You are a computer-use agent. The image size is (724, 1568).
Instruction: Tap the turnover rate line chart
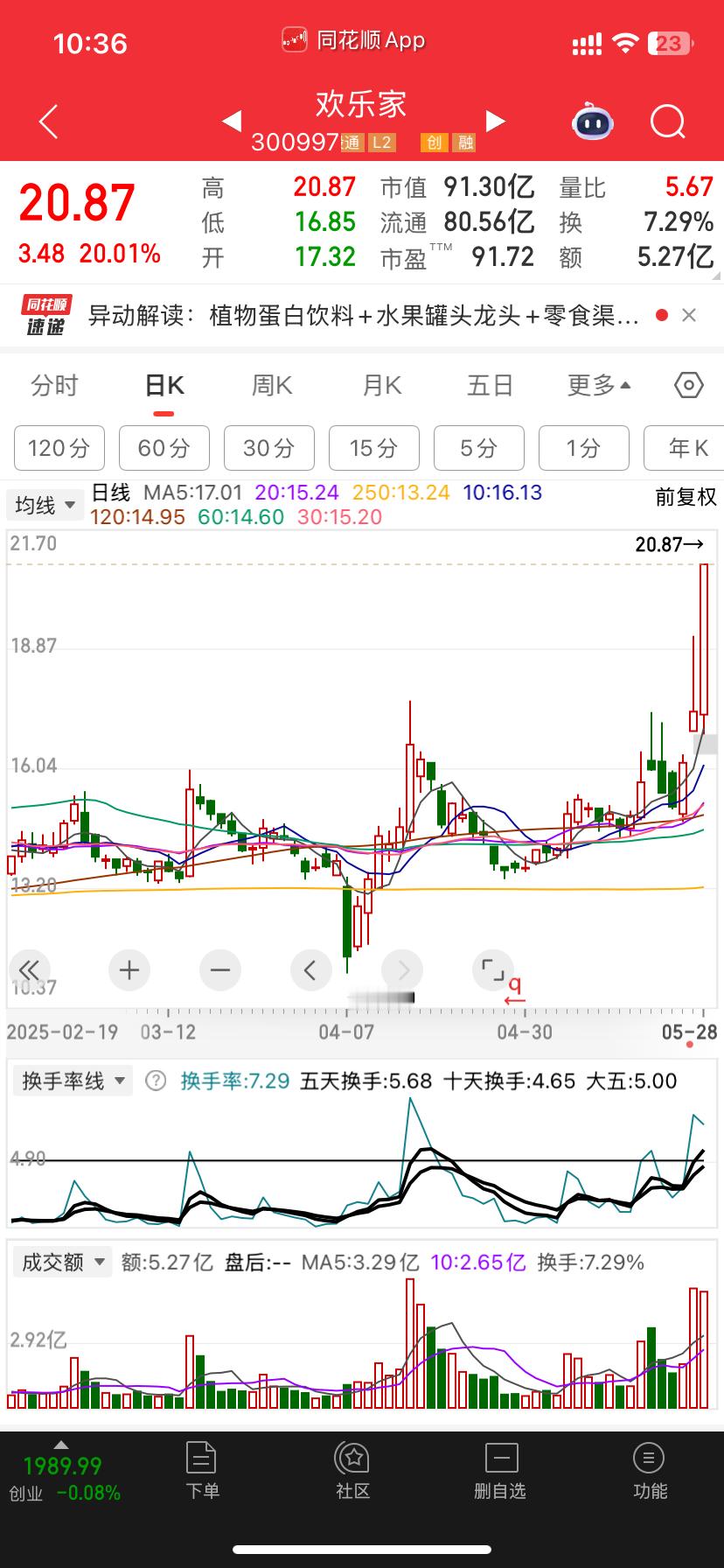[362, 1164]
